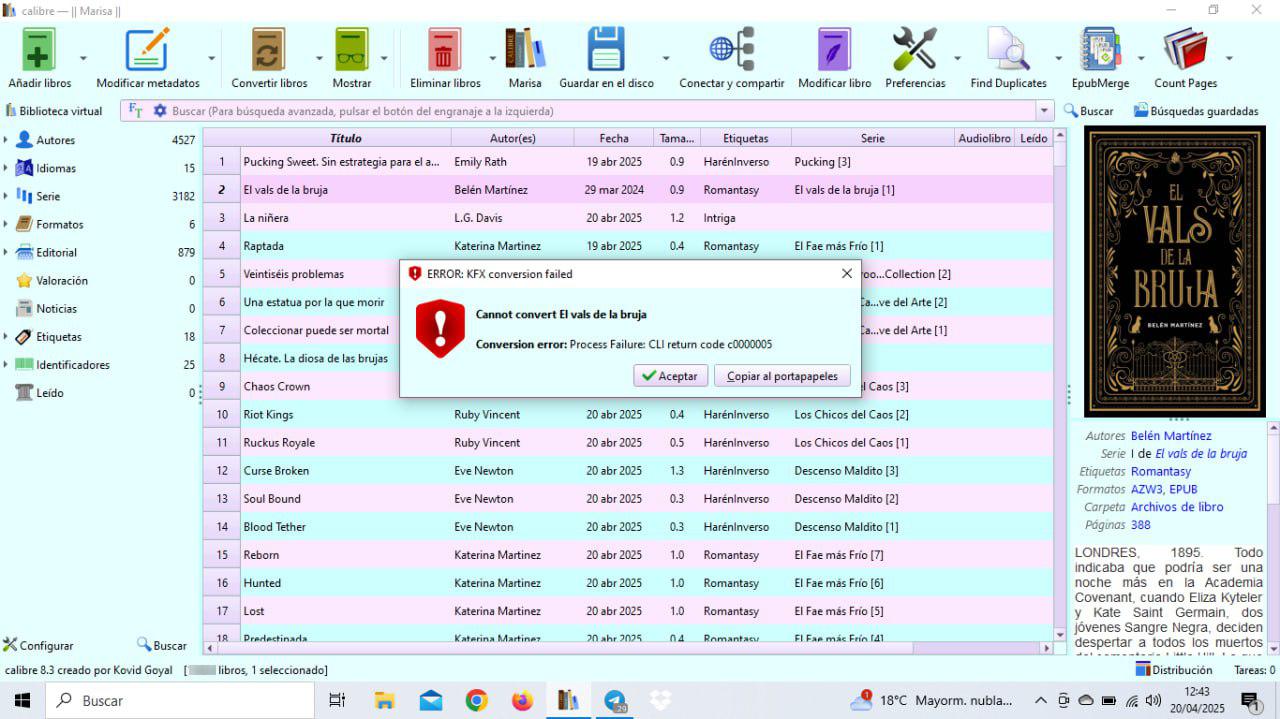Click the Modificar libro icon

point(834,49)
